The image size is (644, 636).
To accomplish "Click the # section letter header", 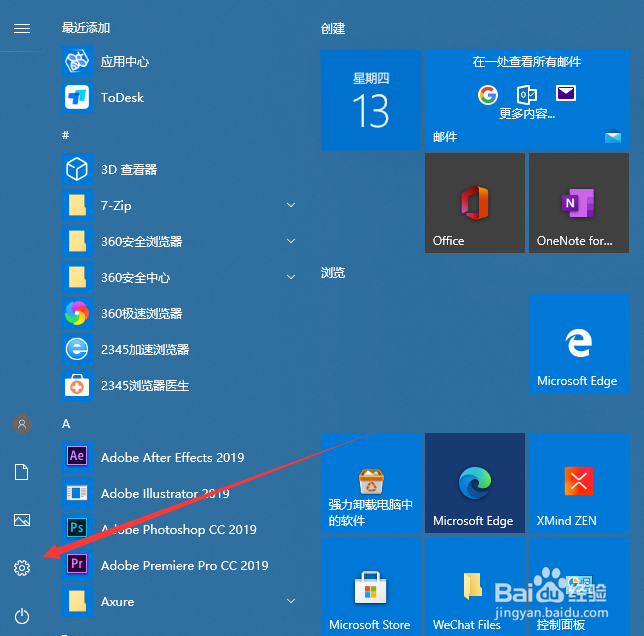I will click(66, 135).
